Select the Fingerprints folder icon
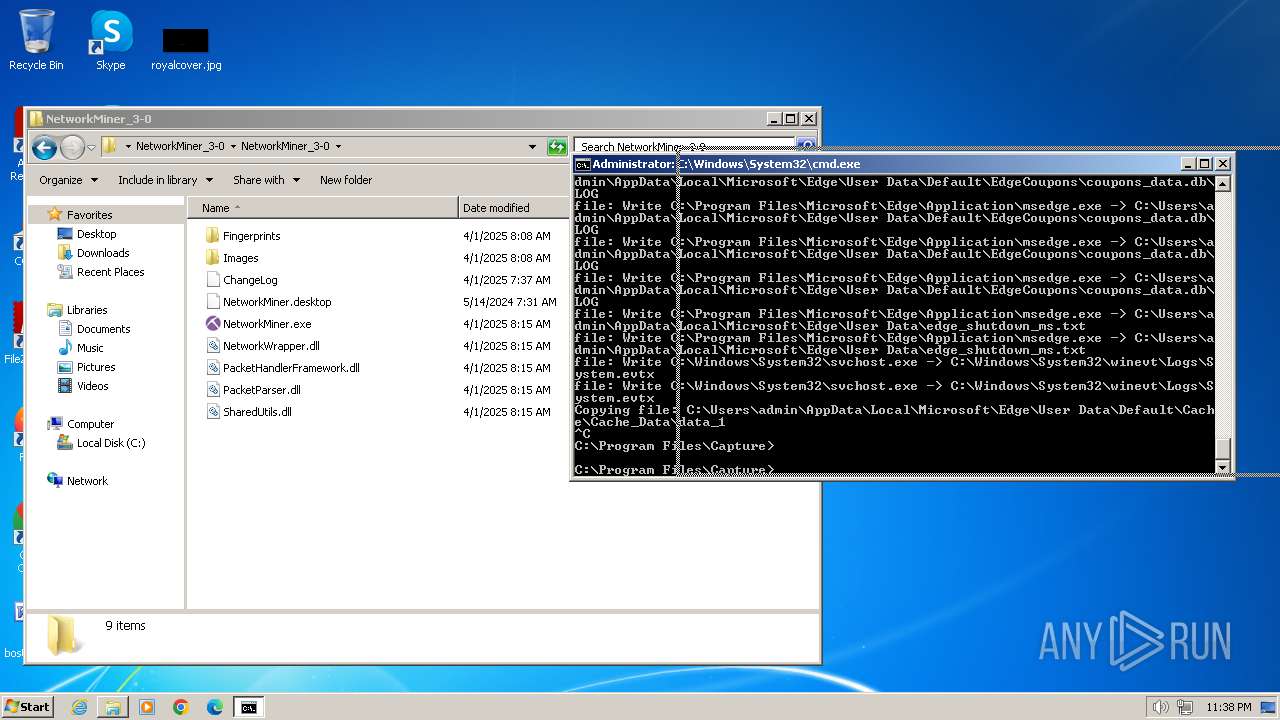 212,236
